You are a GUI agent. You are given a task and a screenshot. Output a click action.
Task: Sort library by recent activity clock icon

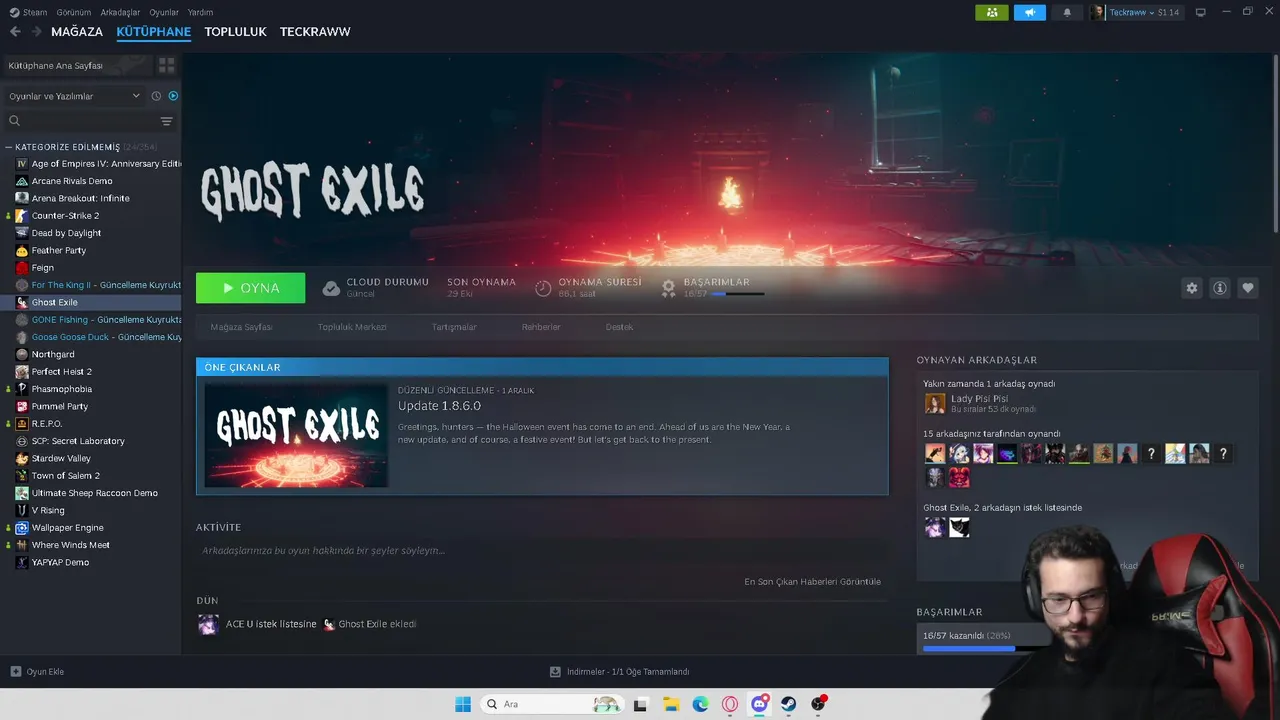tap(156, 96)
